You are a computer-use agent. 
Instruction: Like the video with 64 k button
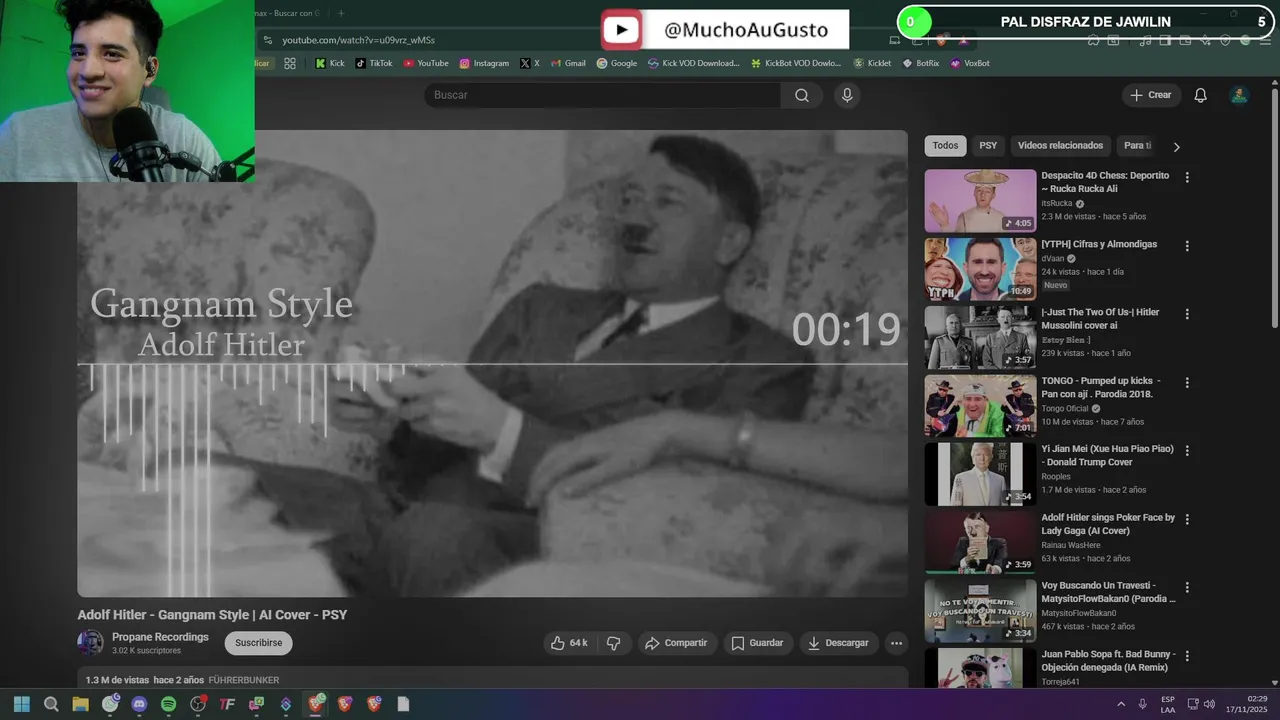point(569,643)
